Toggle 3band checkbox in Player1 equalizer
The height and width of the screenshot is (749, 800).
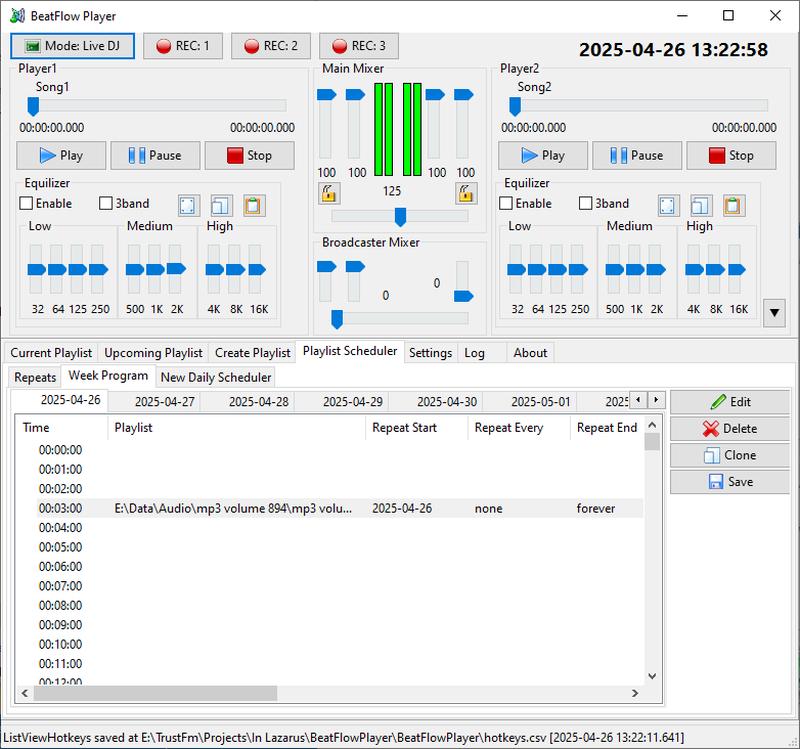click(124, 203)
